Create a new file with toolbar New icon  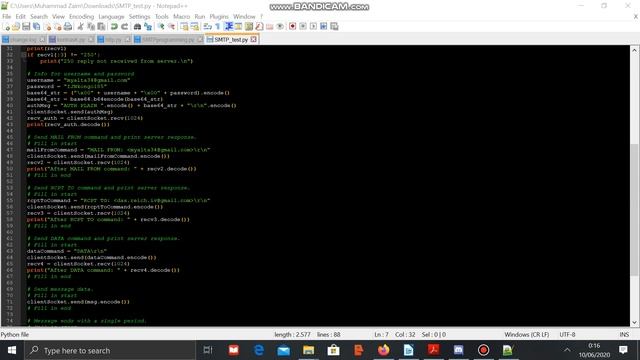click(x=7, y=27)
